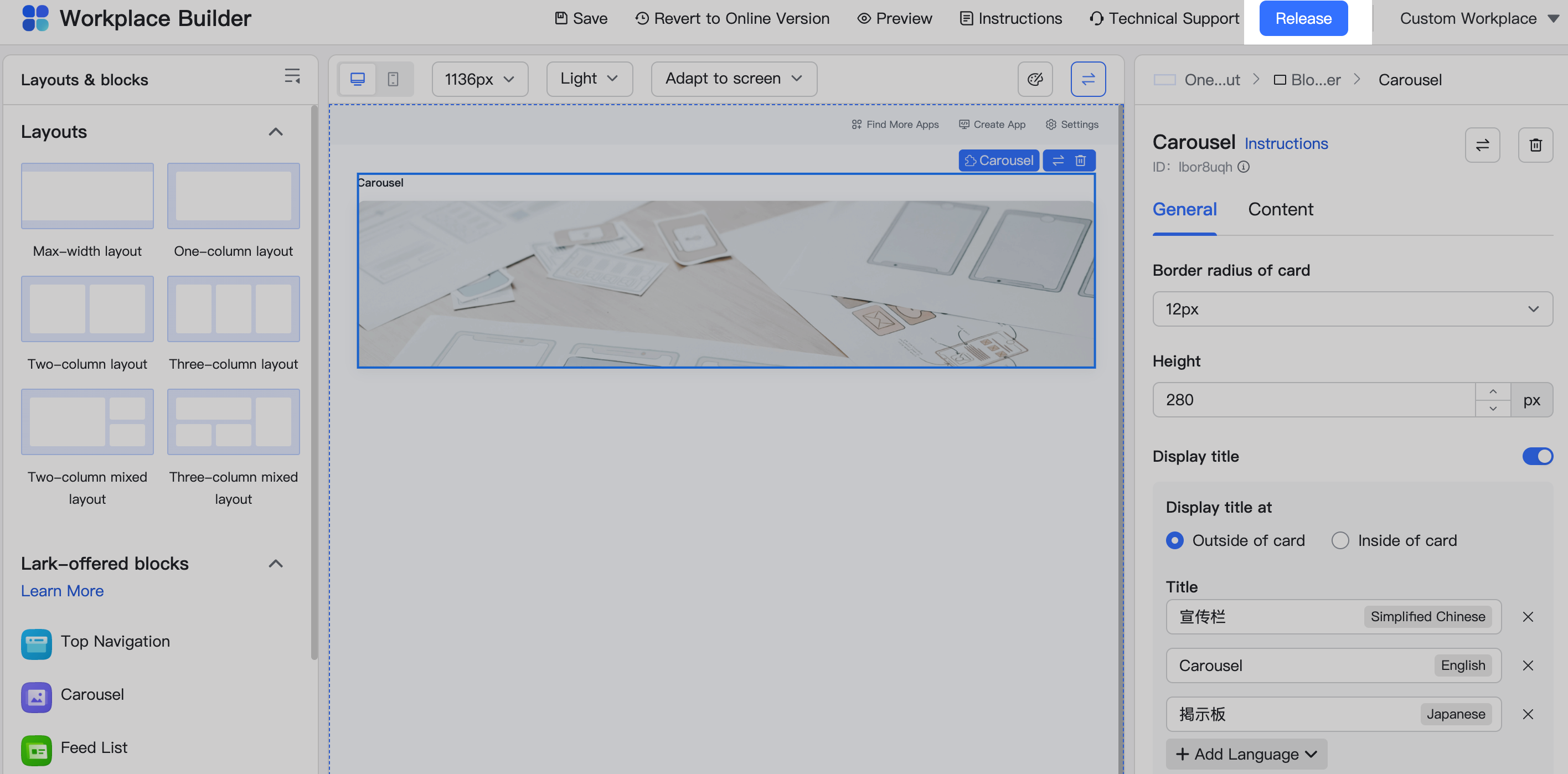The height and width of the screenshot is (774, 1568).
Task: Remove the Simplified Chinese title
Action: (1528, 616)
